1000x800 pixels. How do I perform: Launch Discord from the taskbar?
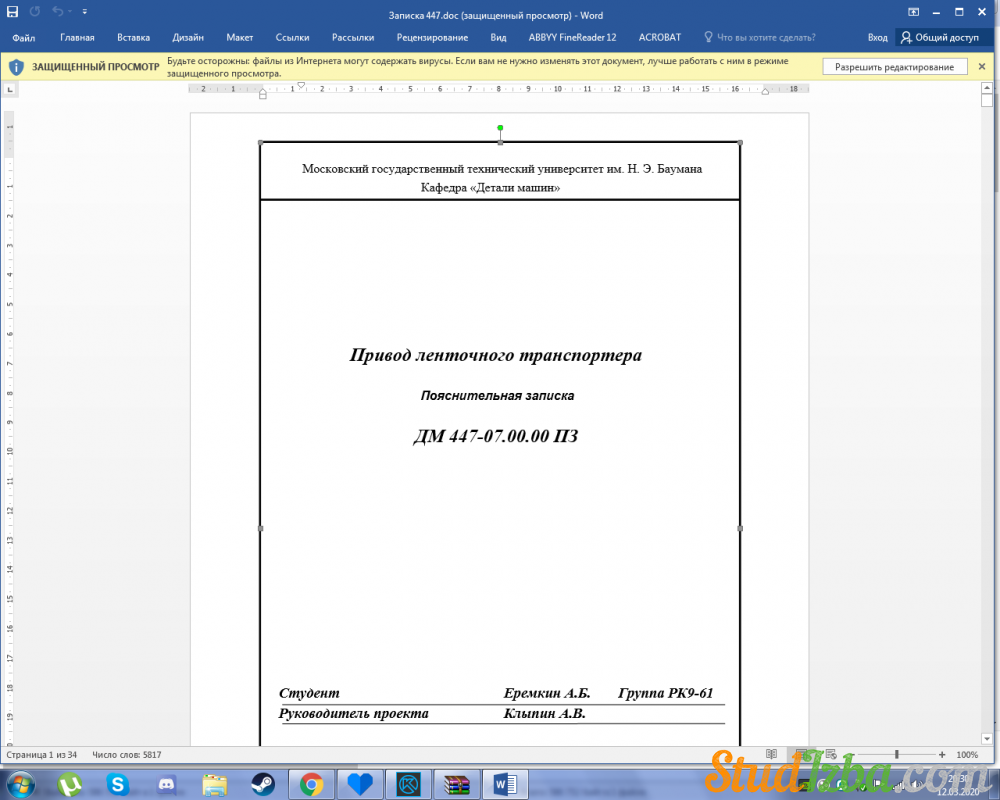pyautogui.click(x=166, y=784)
